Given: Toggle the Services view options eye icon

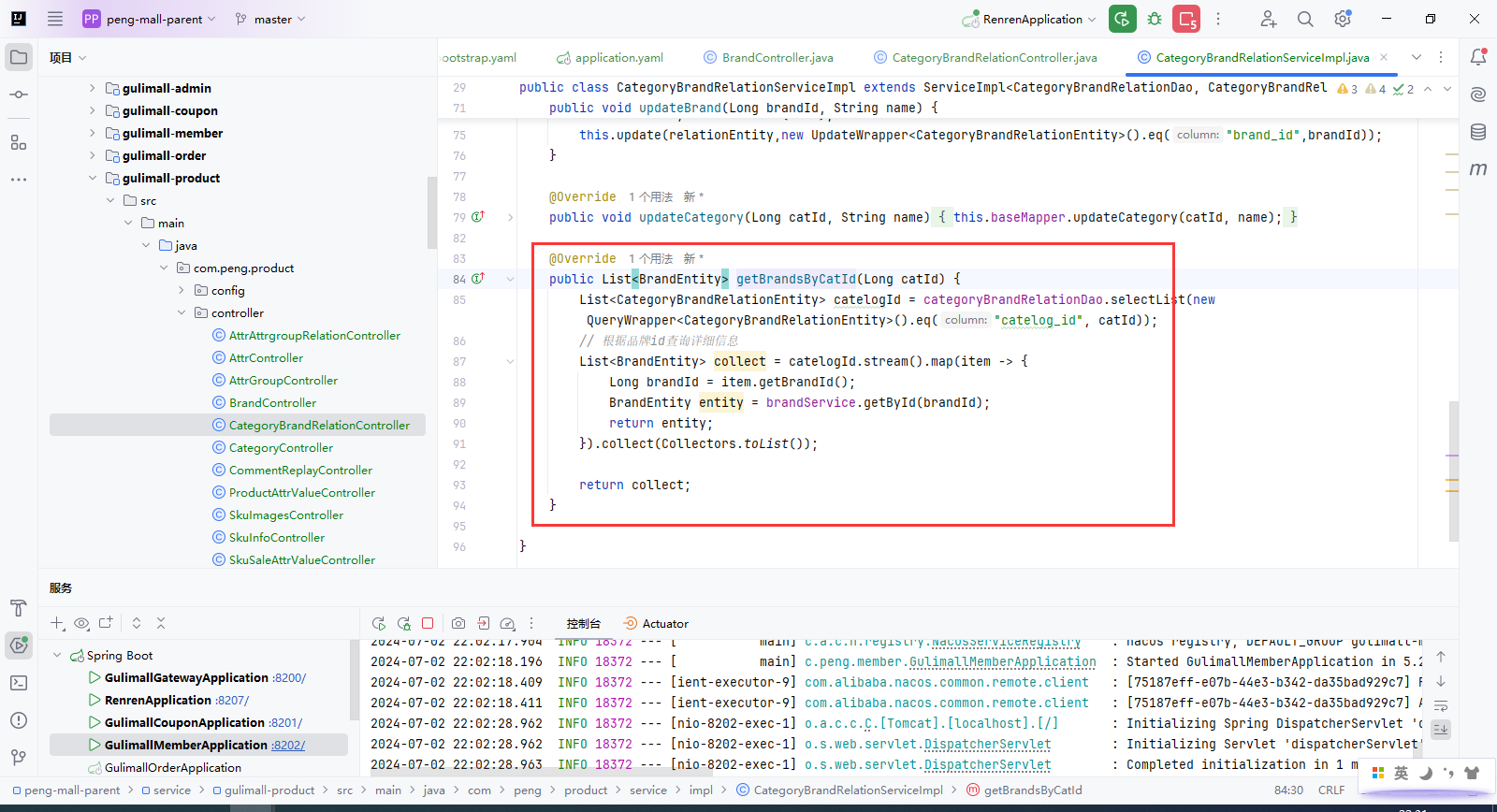Looking at the screenshot, I should pyautogui.click(x=81, y=623).
